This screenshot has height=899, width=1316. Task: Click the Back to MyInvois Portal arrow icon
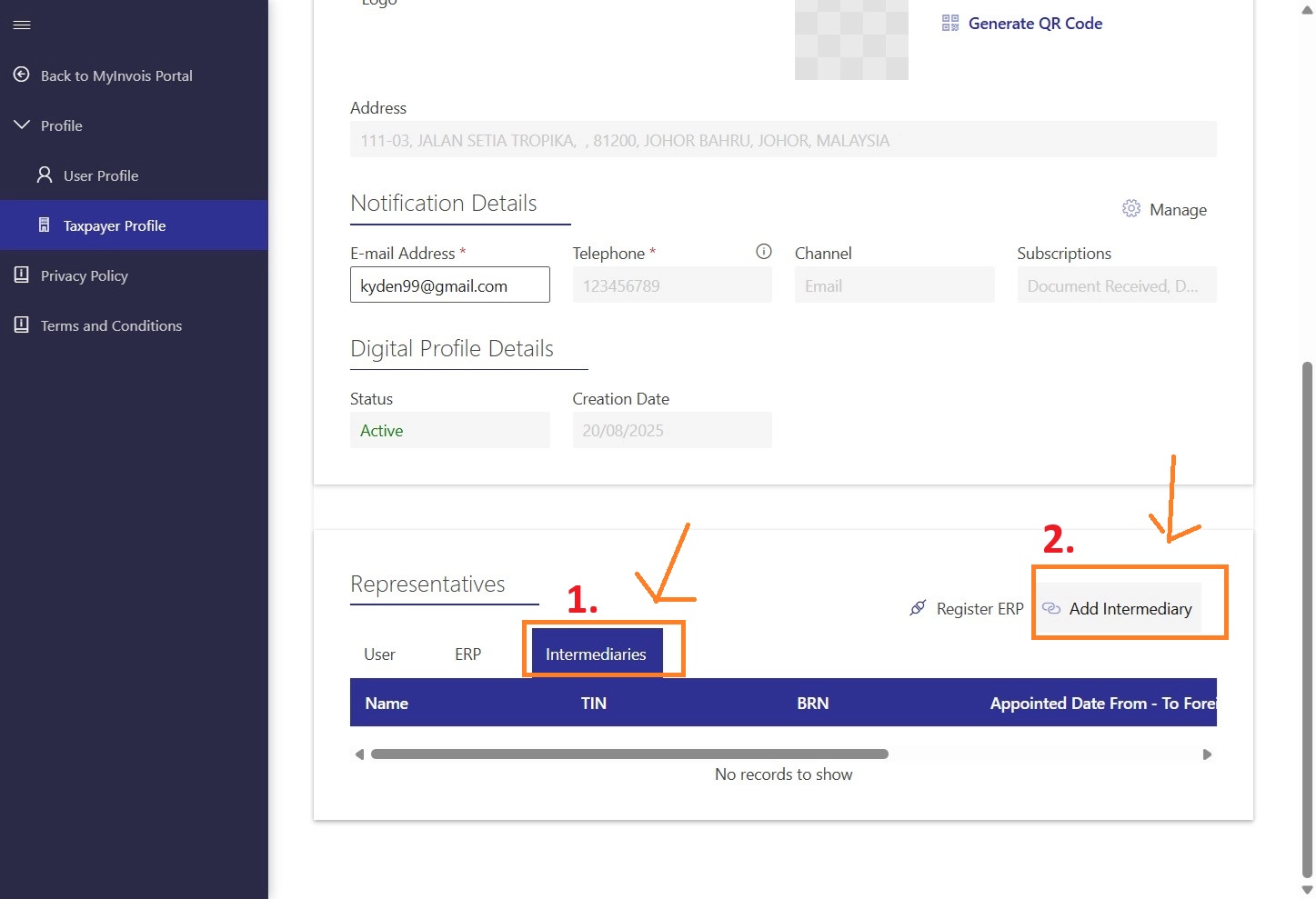[22, 75]
